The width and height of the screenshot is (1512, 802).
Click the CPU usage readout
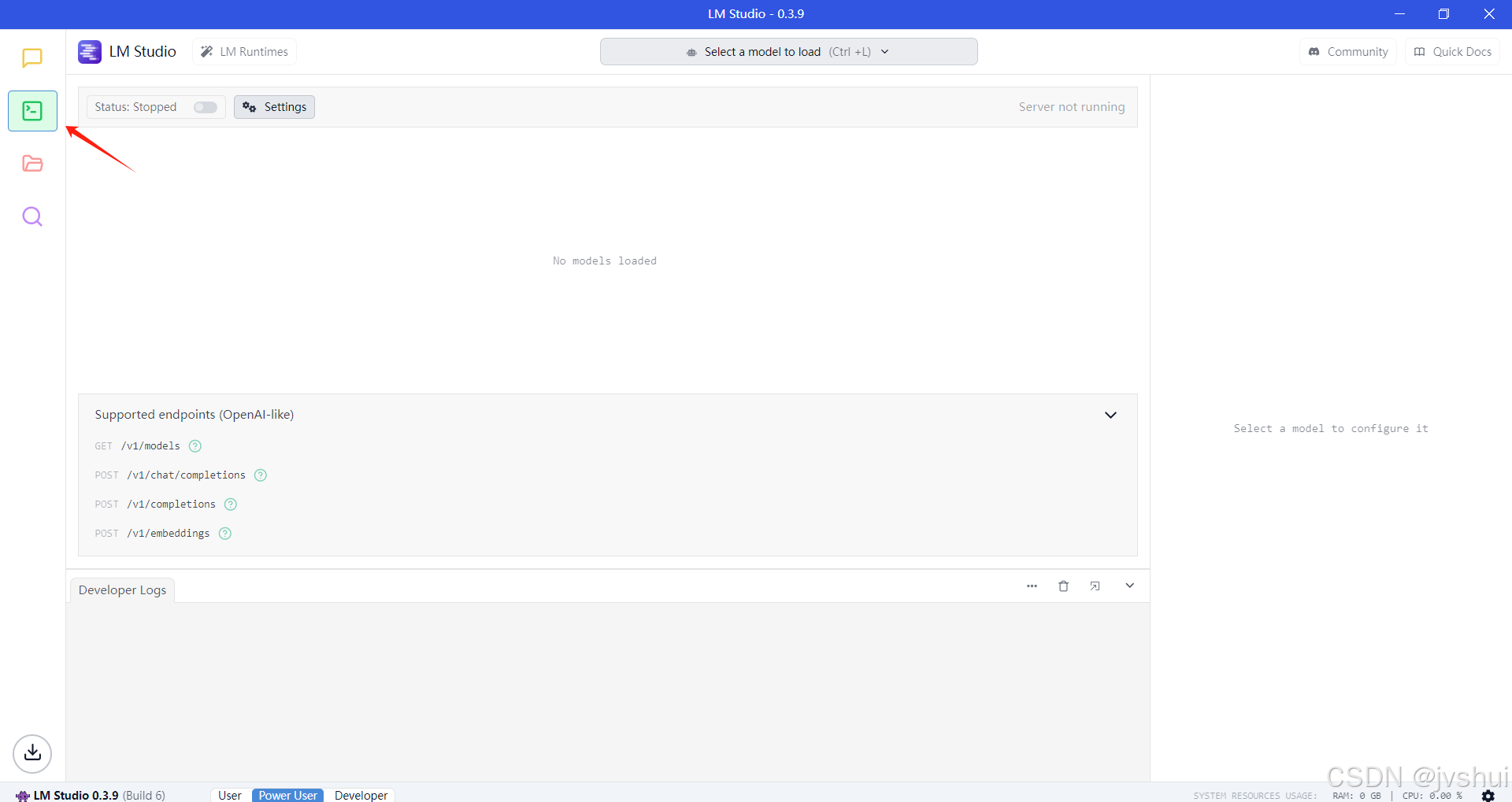(x=1432, y=796)
